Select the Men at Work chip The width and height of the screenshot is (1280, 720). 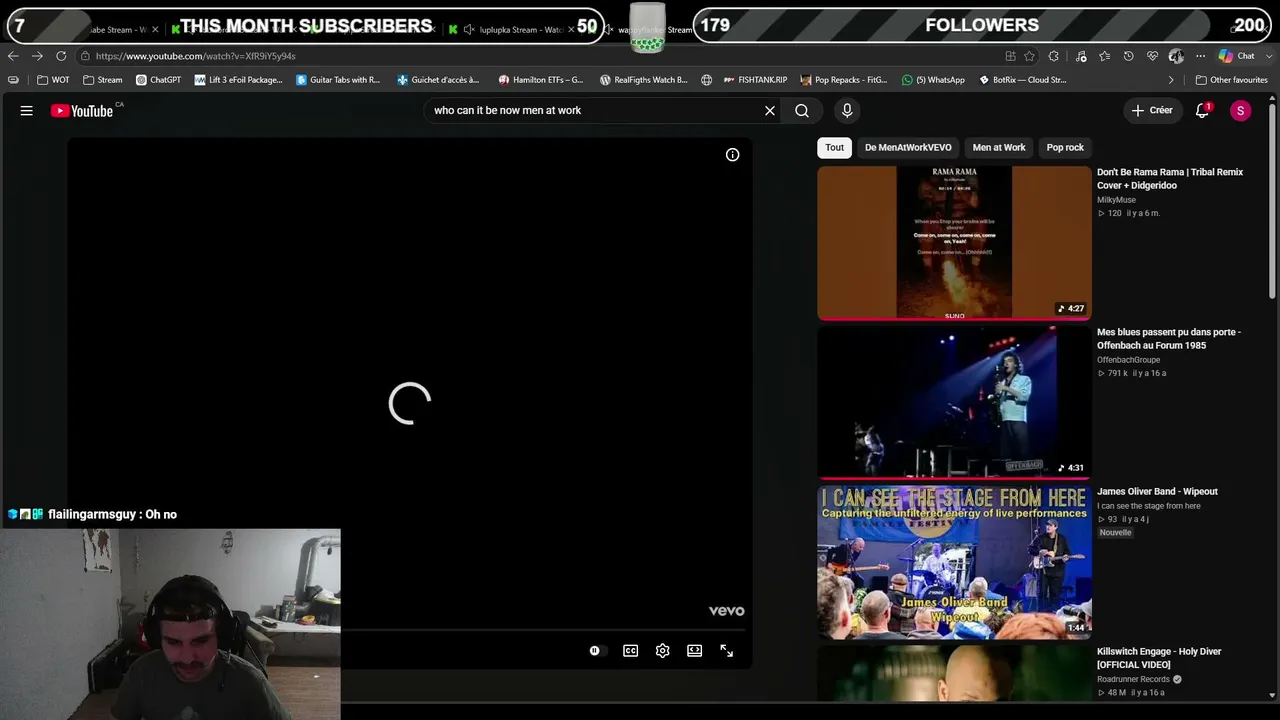point(999,148)
